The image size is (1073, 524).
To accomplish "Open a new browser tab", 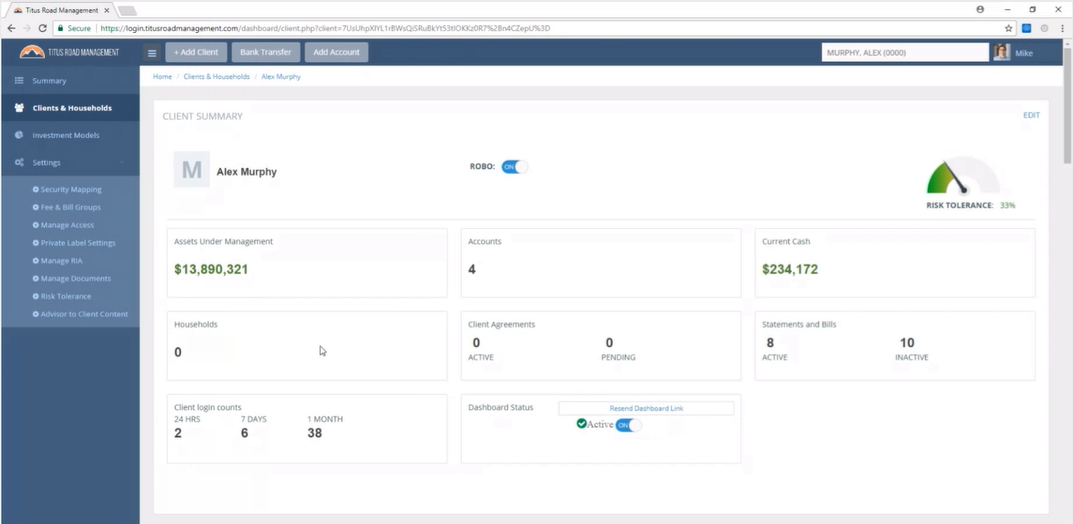I will pyautogui.click(x=127, y=10).
